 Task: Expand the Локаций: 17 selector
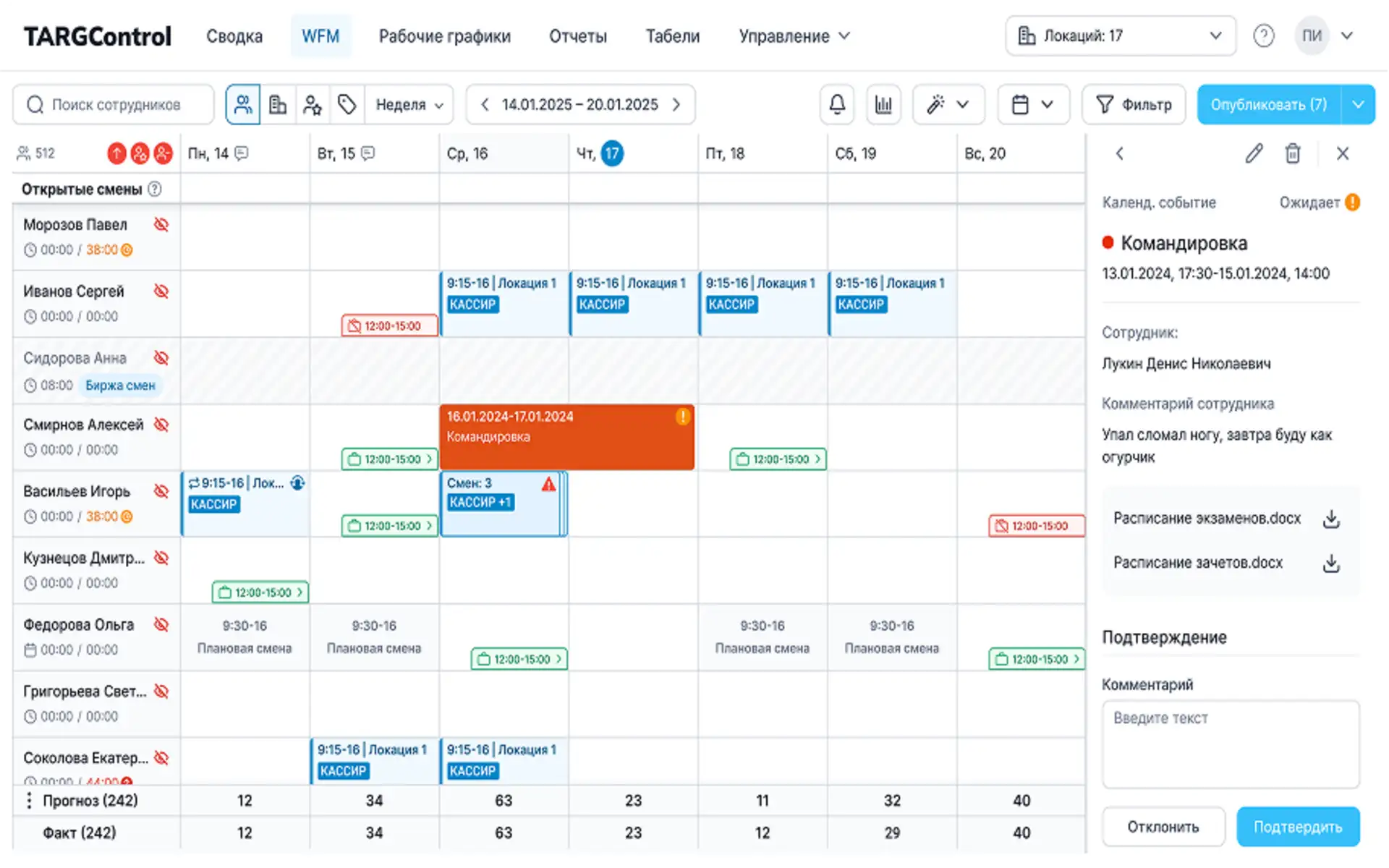click(x=1120, y=35)
